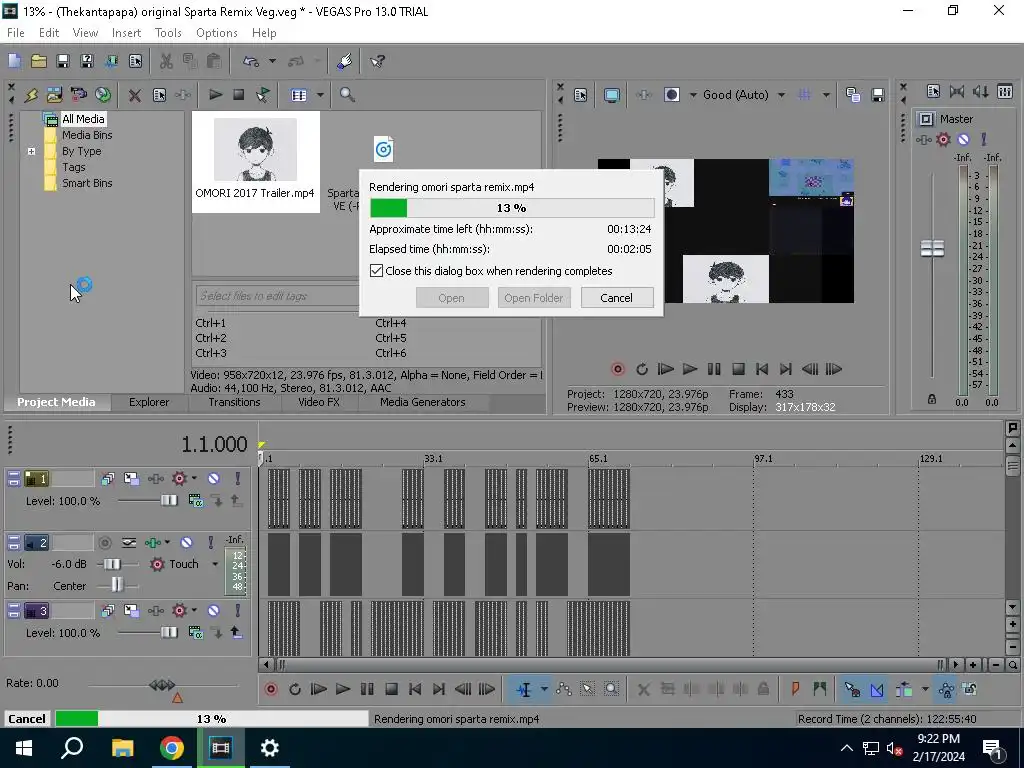Click Remove Selected Media X icon
The height and width of the screenshot is (768, 1024).
pos(135,95)
